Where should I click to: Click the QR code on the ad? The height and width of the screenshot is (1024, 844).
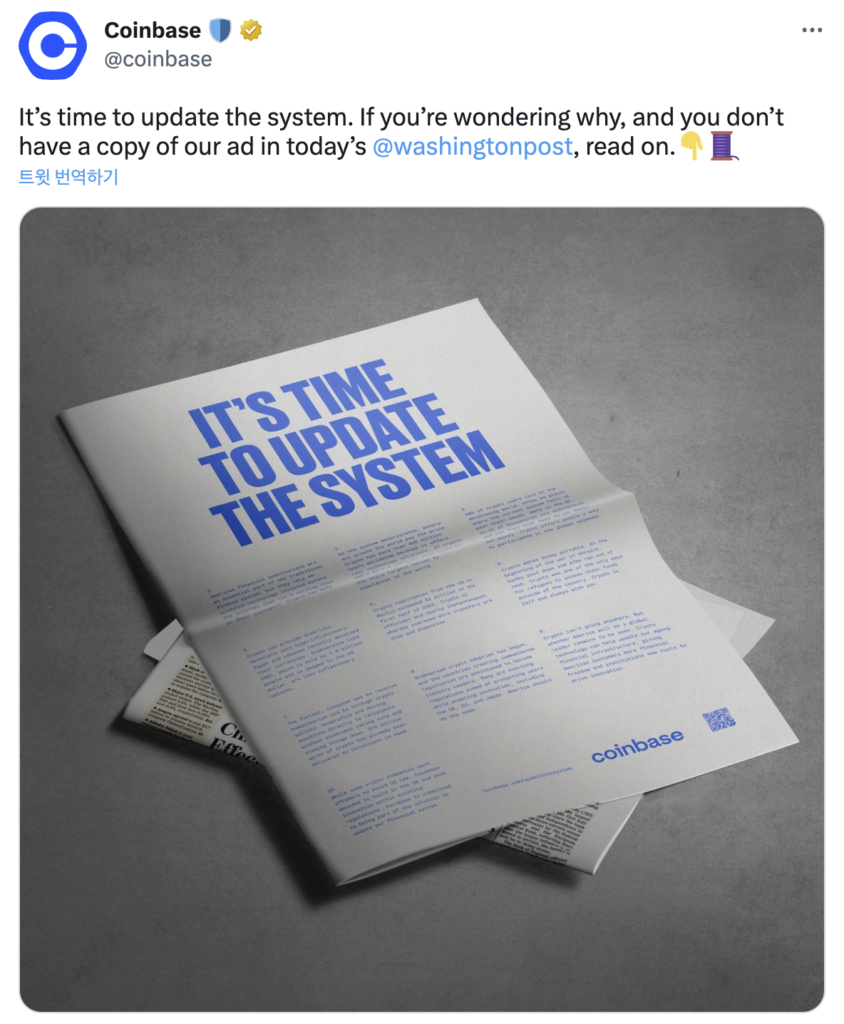(719, 719)
